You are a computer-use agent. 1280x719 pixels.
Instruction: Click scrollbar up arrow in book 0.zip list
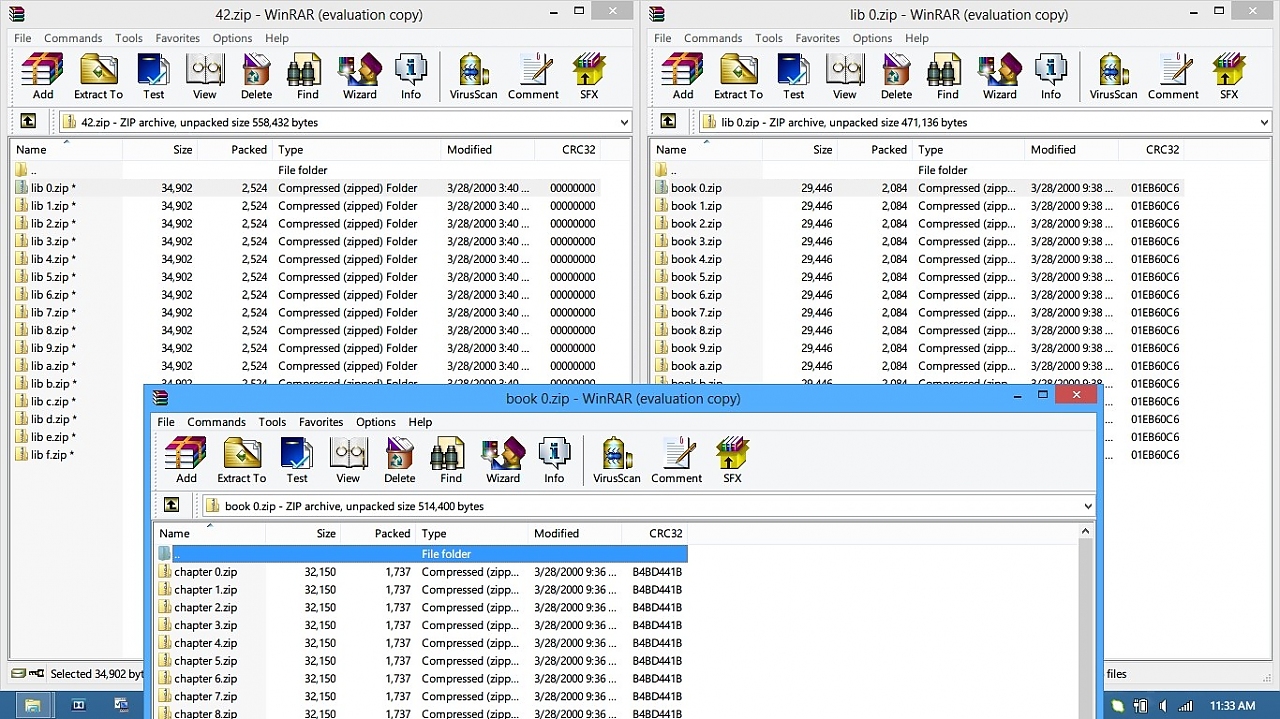click(x=1085, y=533)
